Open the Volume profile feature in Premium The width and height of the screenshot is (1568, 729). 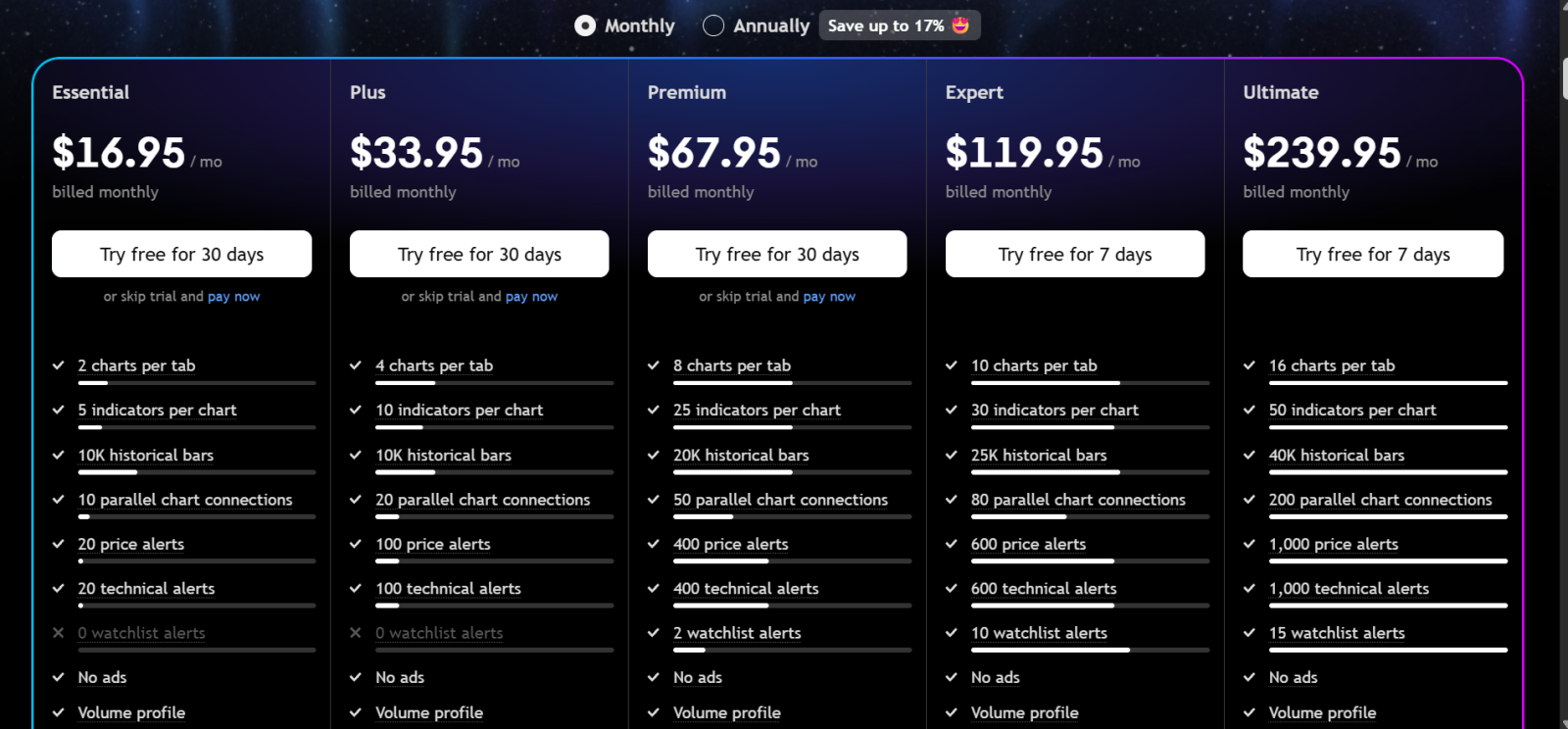[x=727, y=712]
